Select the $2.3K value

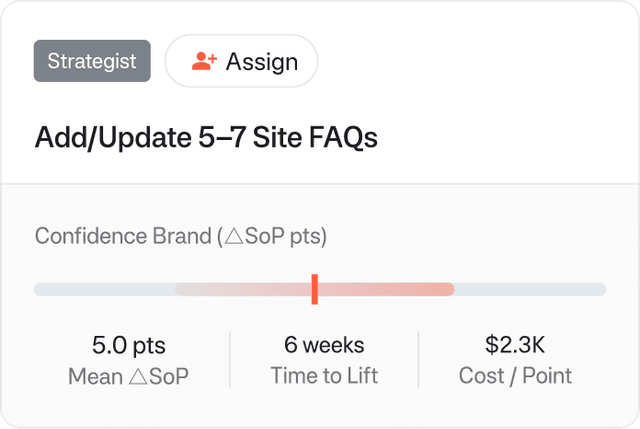coord(515,346)
